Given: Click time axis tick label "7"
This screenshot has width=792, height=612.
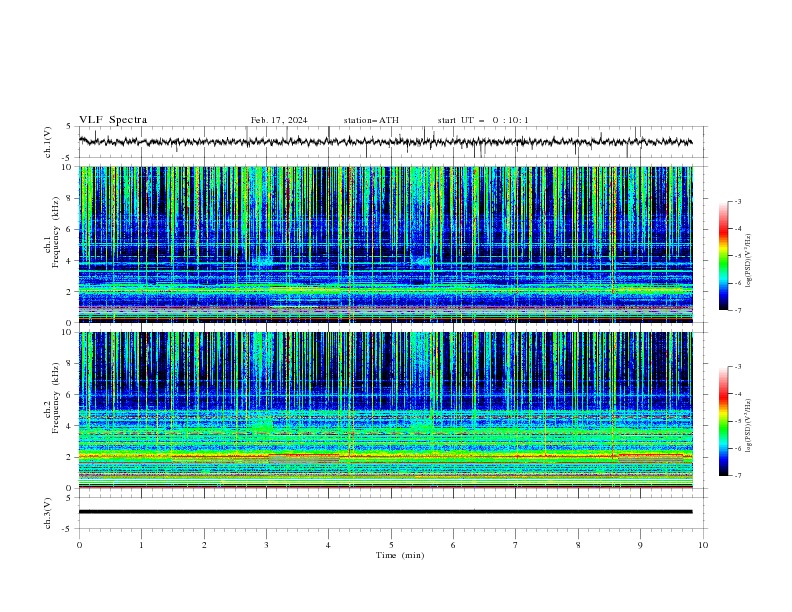Looking at the screenshot, I should pyautogui.click(x=516, y=545).
